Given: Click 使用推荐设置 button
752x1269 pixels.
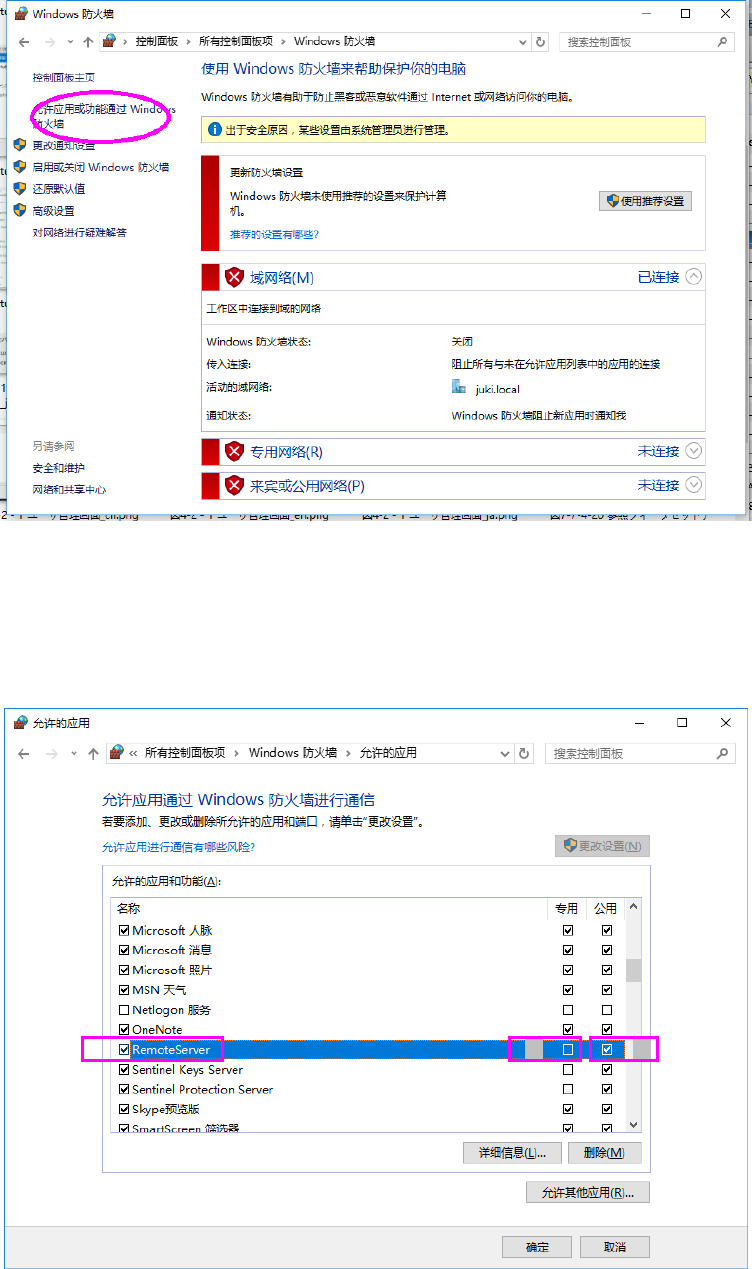Looking at the screenshot, I should (645, 201).
